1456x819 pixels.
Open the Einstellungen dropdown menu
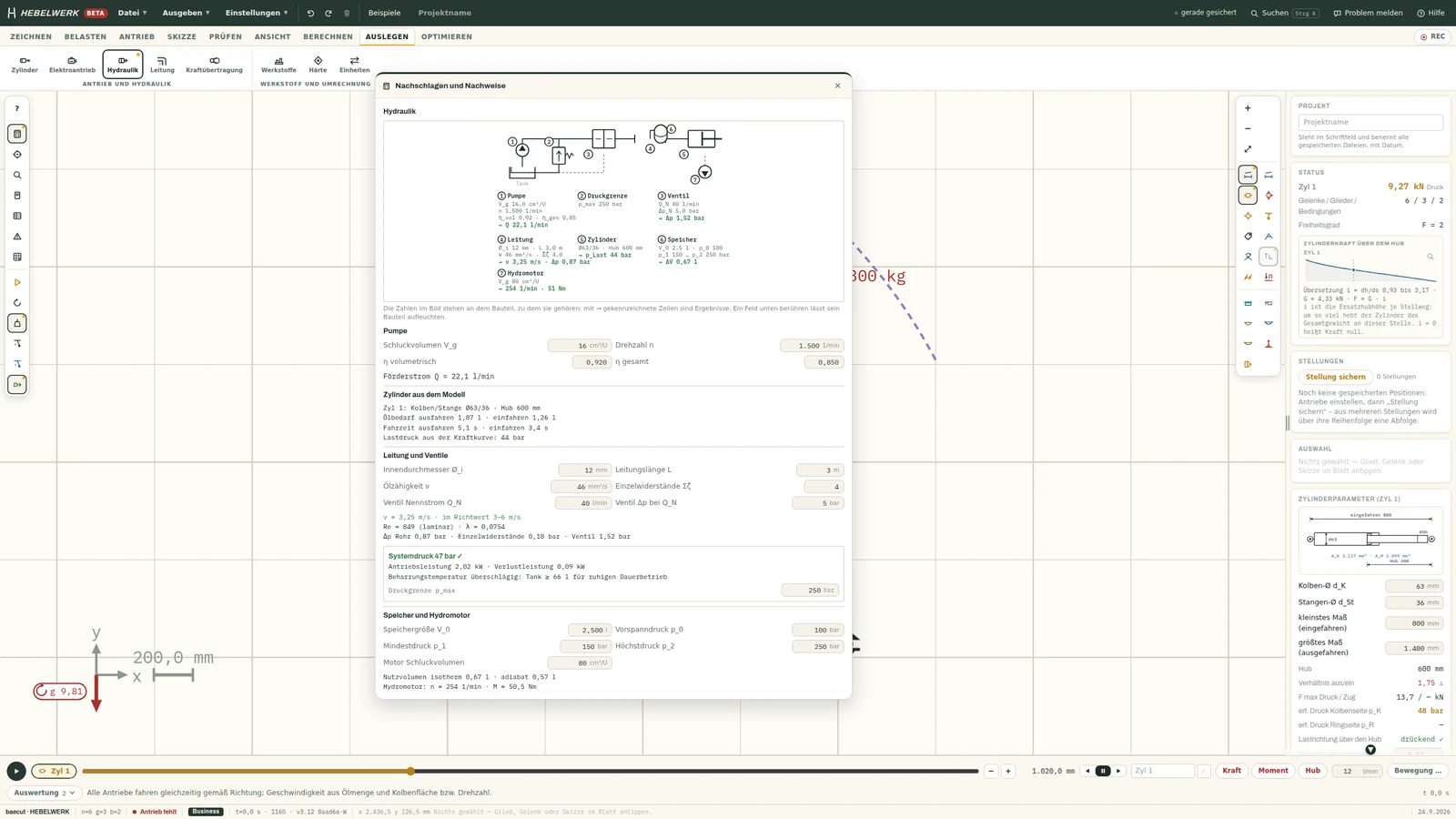tap(257, 13)
